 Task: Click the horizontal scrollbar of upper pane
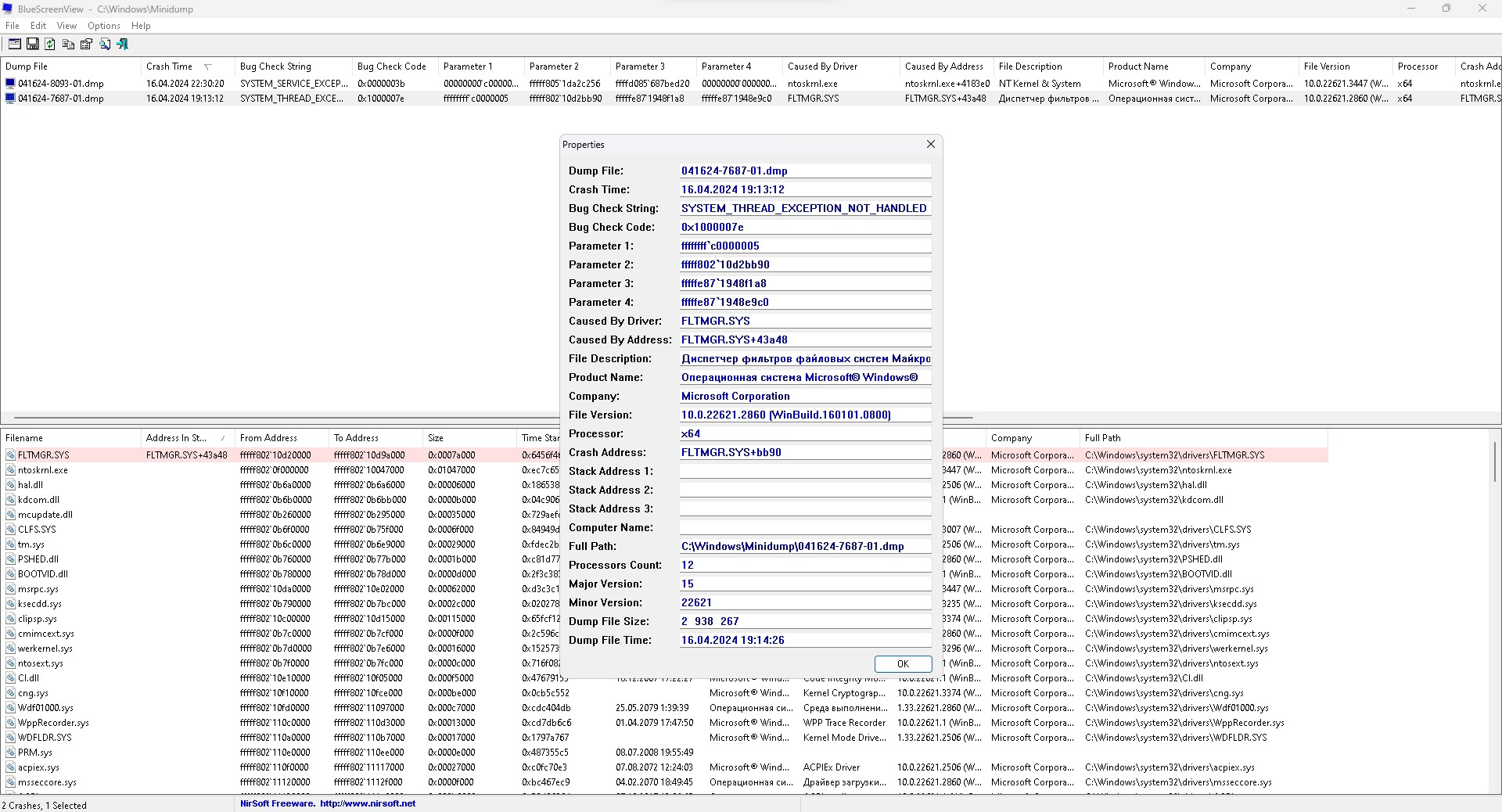(493, 418)
